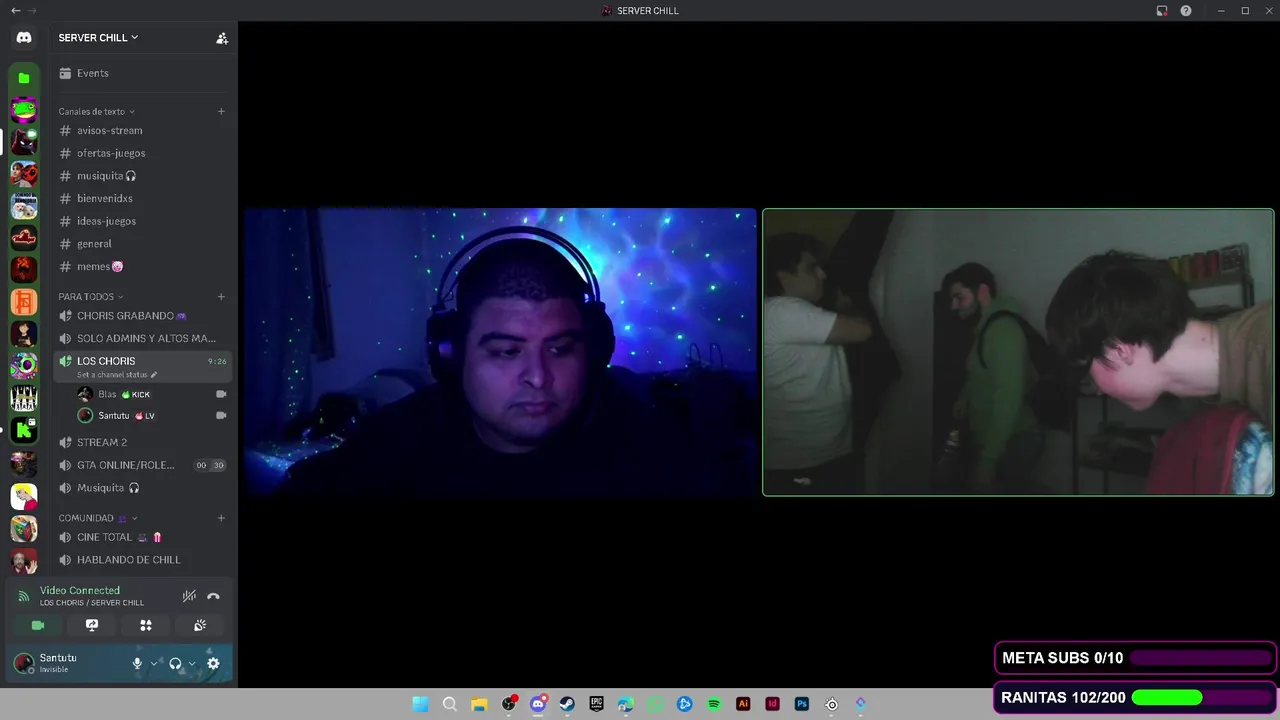
Task: Add a channel to PARA TODOS
Action: click(x=221, y=297)
